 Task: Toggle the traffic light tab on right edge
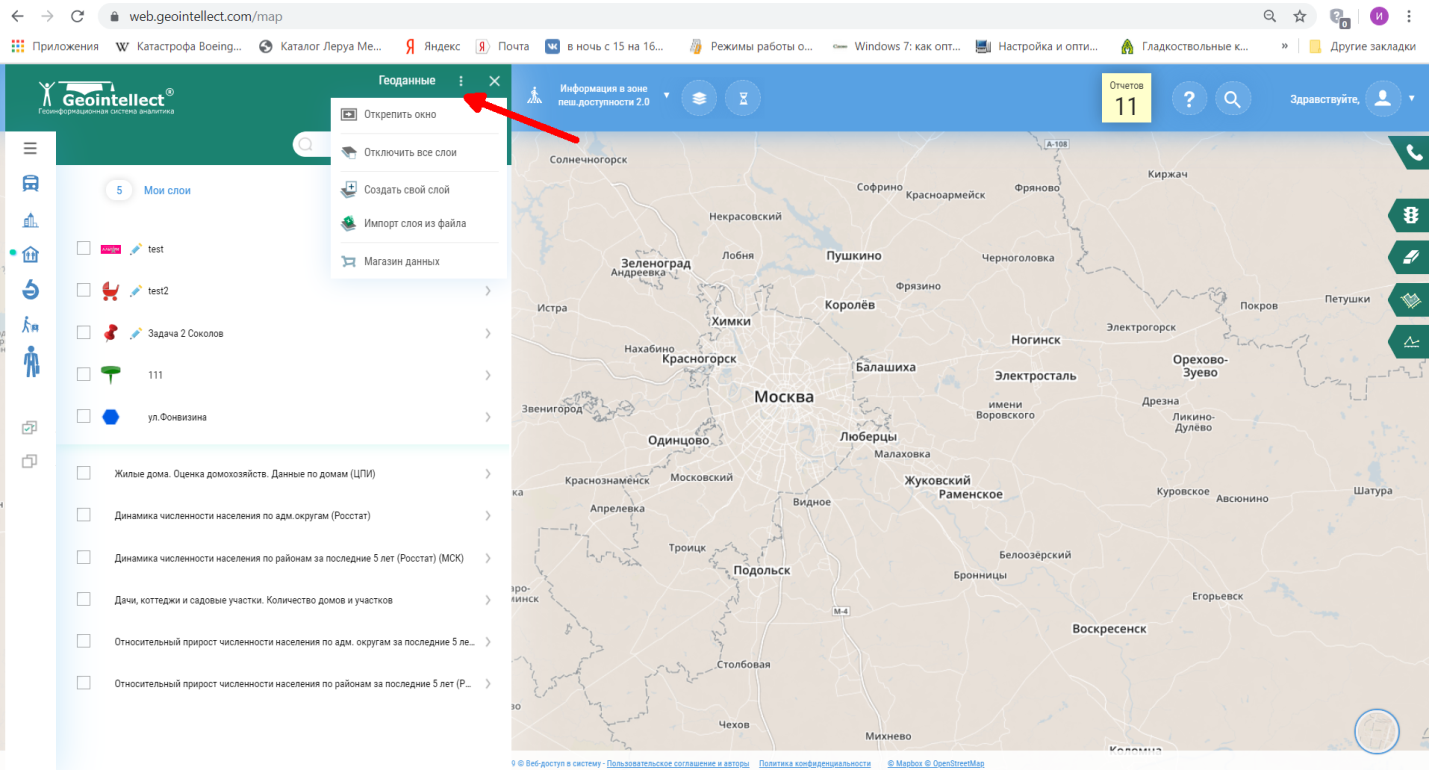point(1411,214)
